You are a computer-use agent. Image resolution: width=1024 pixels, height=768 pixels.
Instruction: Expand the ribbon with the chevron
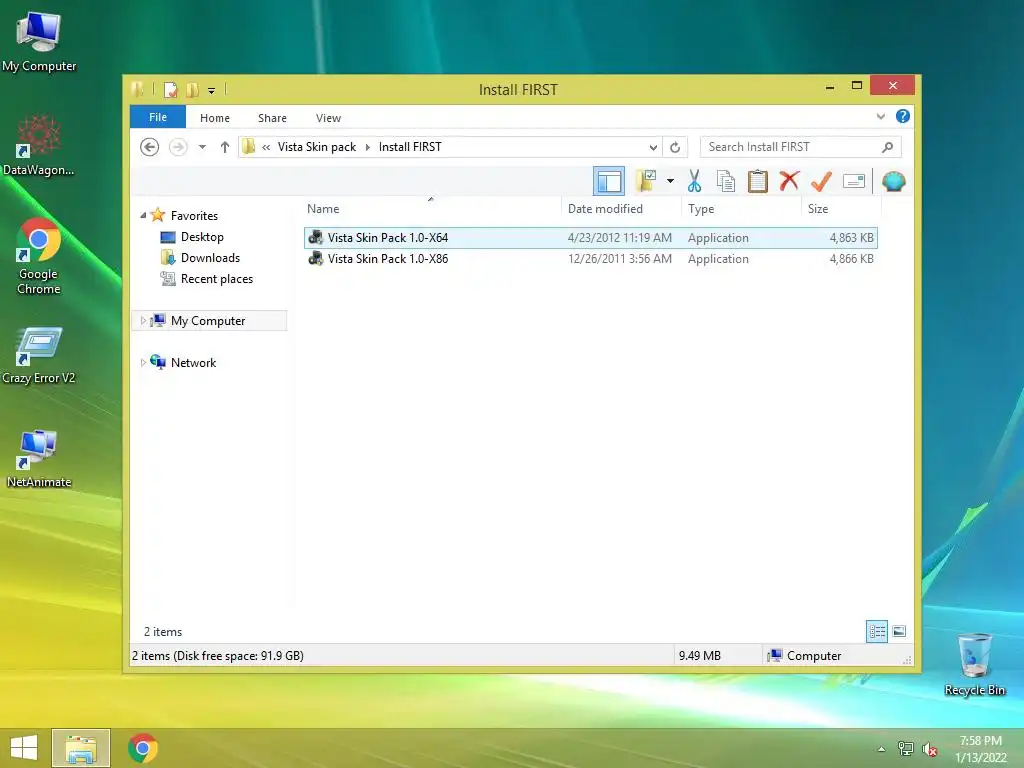click(x=880, y=116)
